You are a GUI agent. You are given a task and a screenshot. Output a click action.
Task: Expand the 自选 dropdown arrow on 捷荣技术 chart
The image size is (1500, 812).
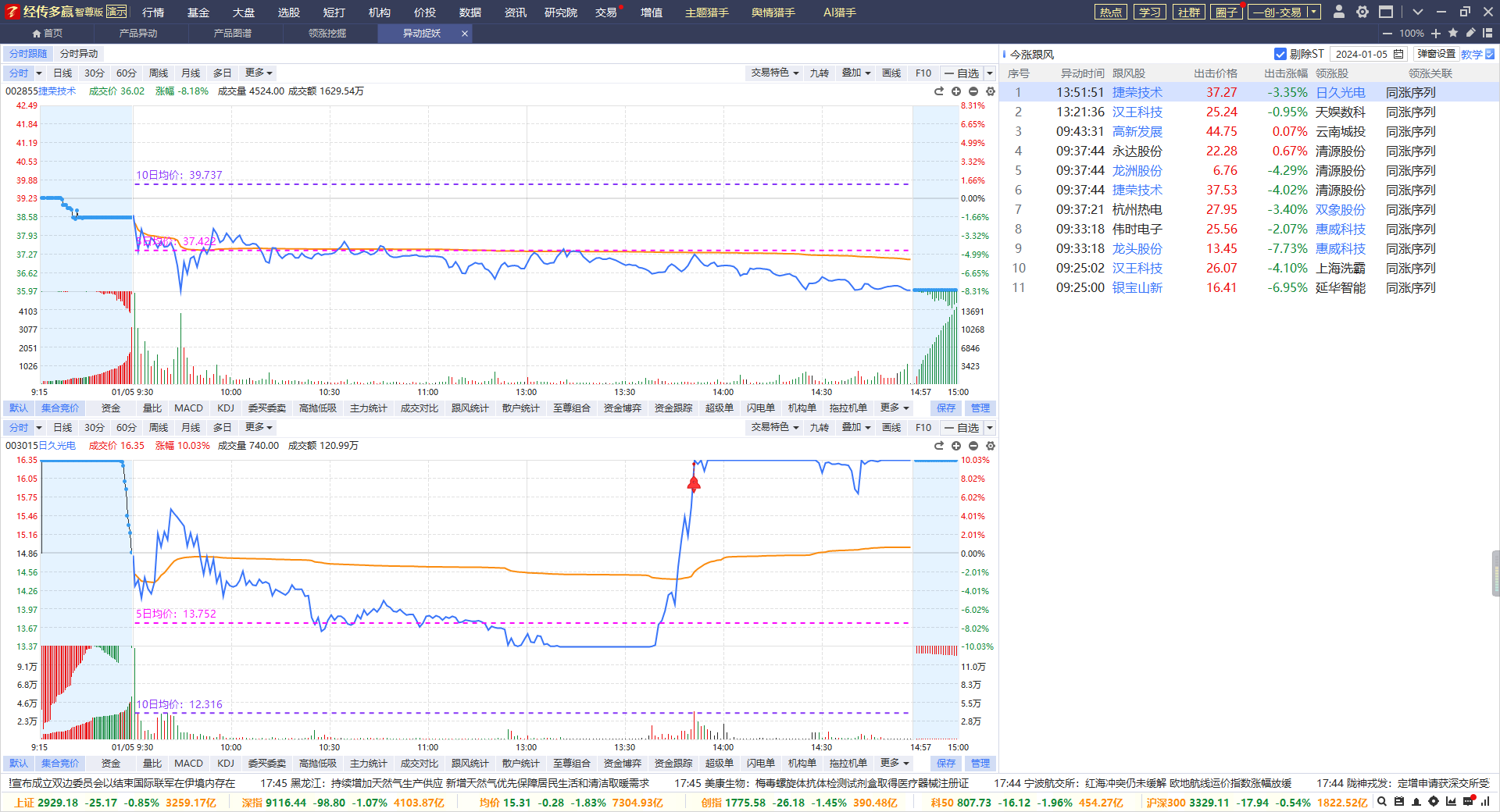click(x=990, y=73)
